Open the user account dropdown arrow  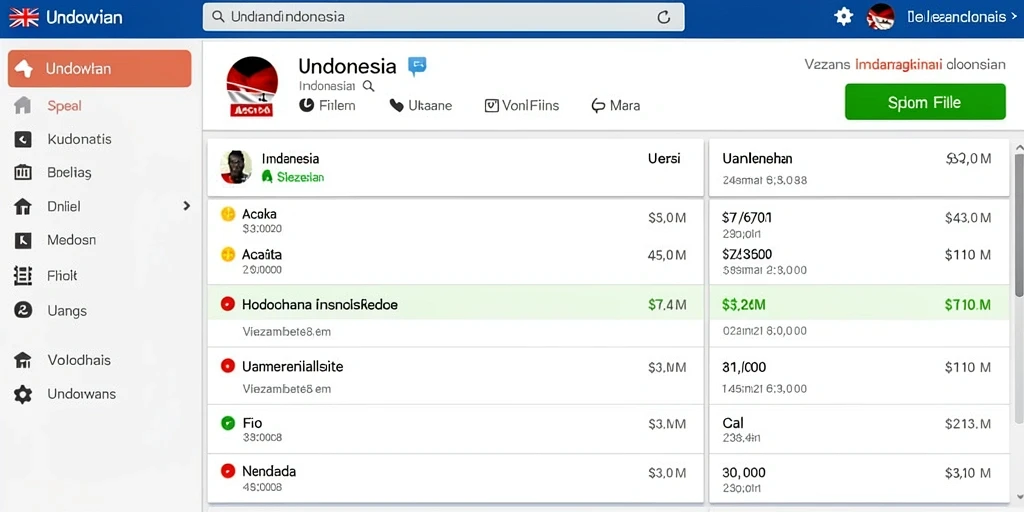(x=1013, y=17)
